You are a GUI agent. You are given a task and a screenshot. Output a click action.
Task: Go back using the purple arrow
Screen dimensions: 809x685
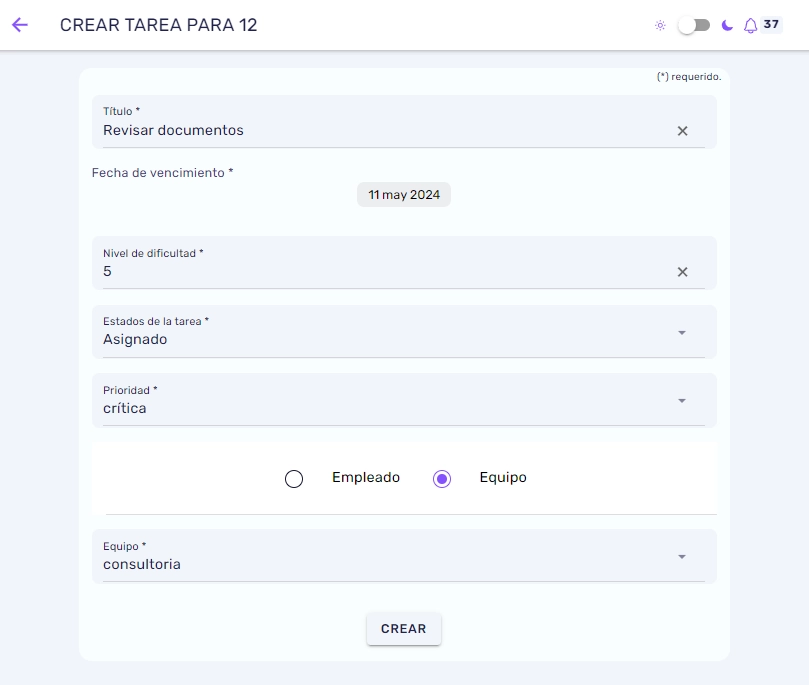(x=20, y=25)
